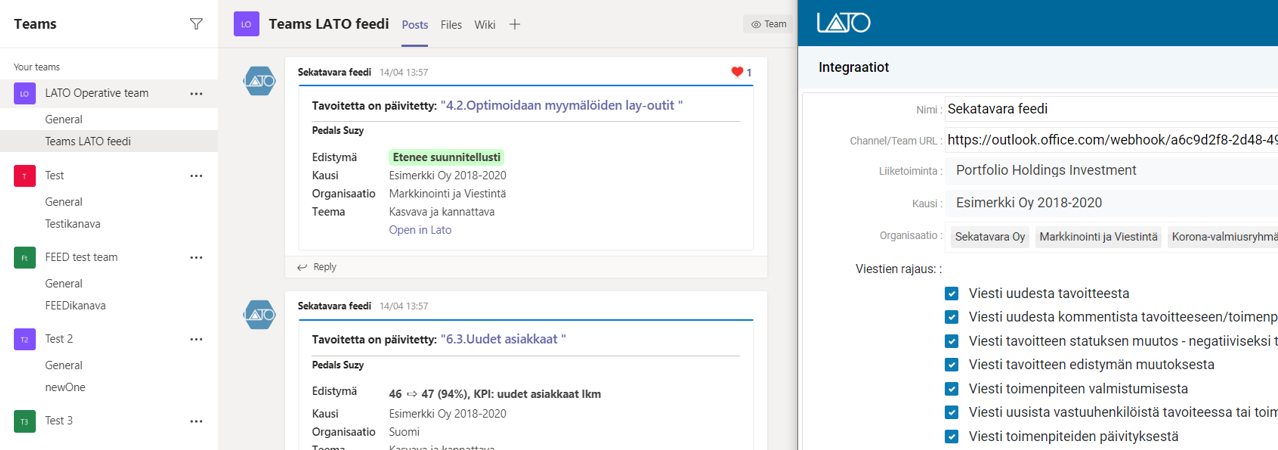Image resolution: width=1278 pixels, height=450 pixels.
Task: Open more options for FEED test team
Action: 196,257
